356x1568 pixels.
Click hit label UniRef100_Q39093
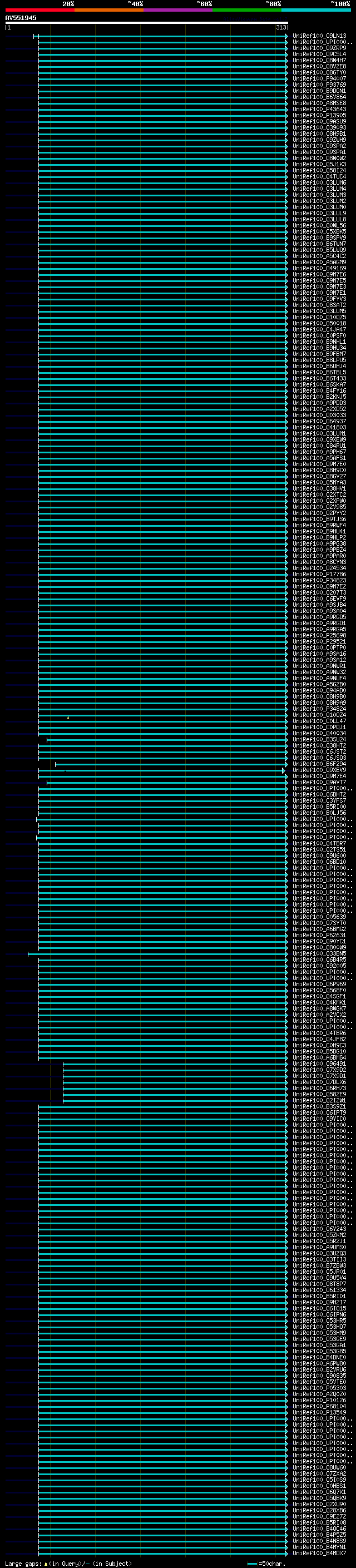pyautogui.click(x=319, y=128)
